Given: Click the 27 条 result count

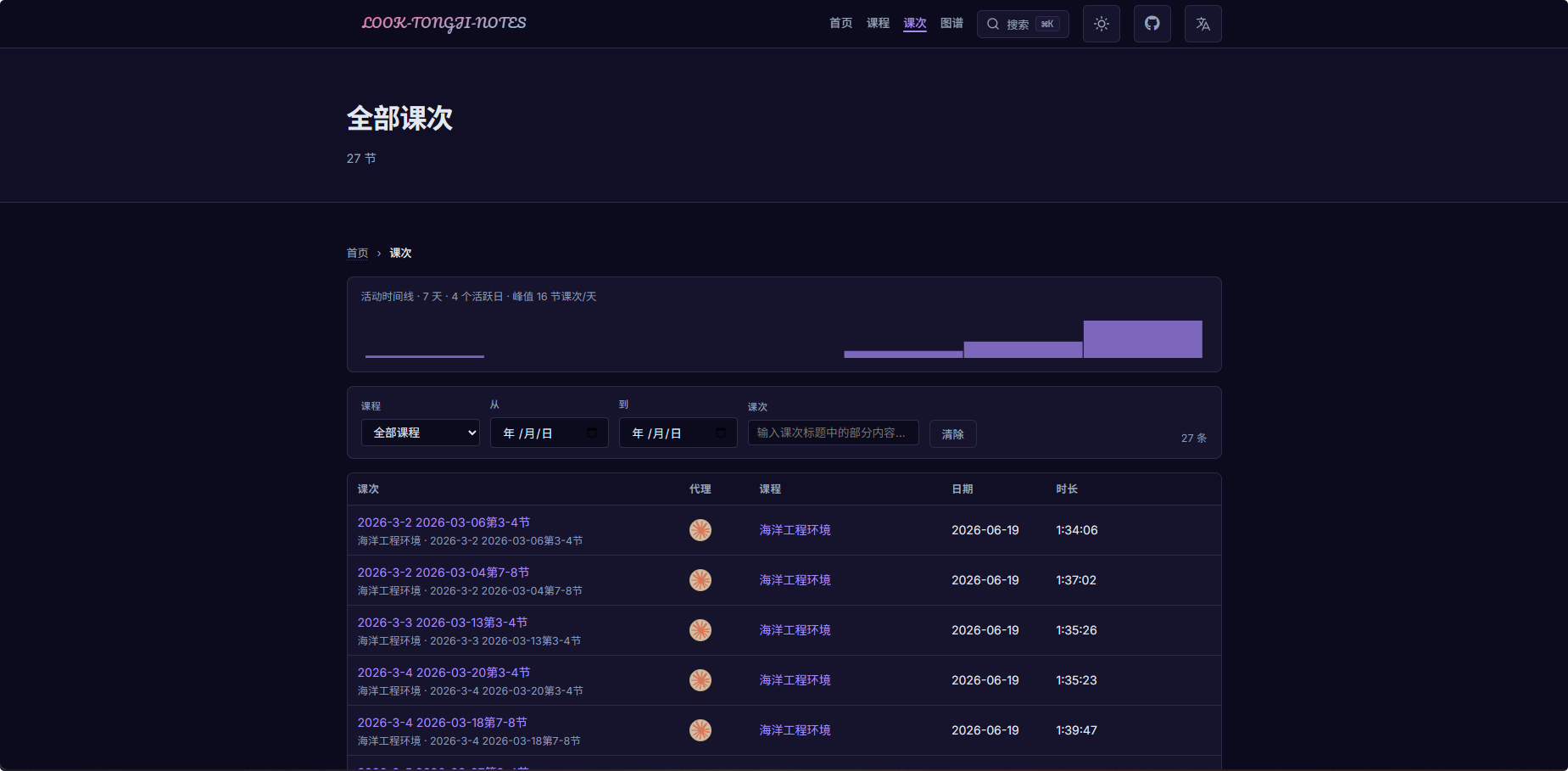Looking at the screenshot, I should 1193,439.
